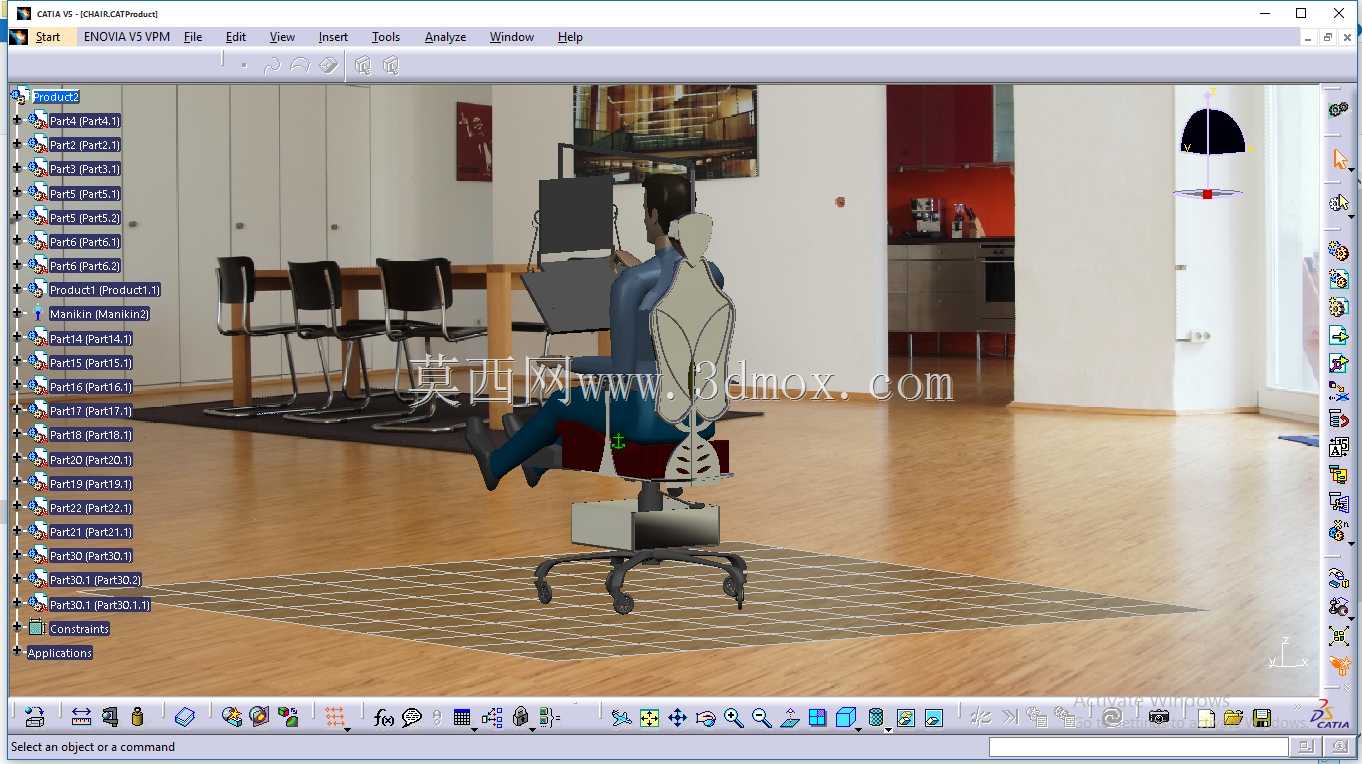Image resolution: width=1362 pixels, height=764 pixels.
Task: Click the Assembly gears icon atop right toolbar
Action: pyautogui.click(x=1338, y=109)
